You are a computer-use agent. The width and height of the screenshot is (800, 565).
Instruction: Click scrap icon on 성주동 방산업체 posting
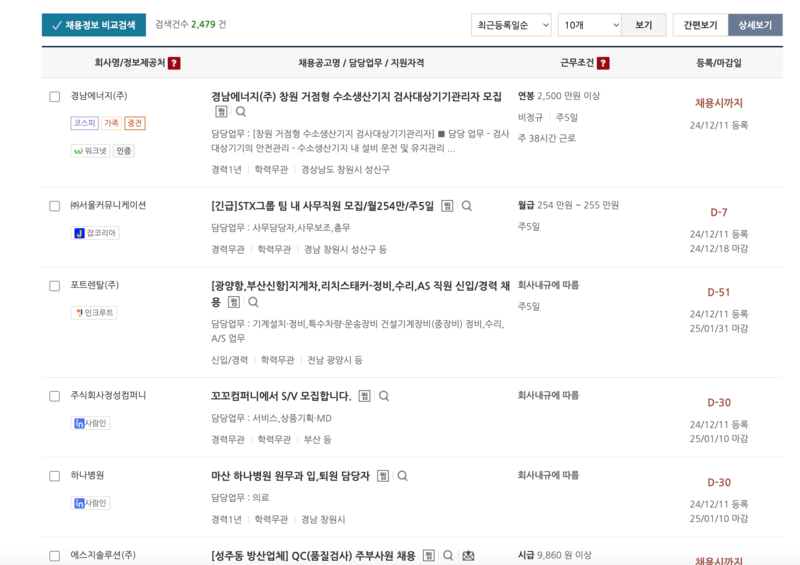pos(429,556)
